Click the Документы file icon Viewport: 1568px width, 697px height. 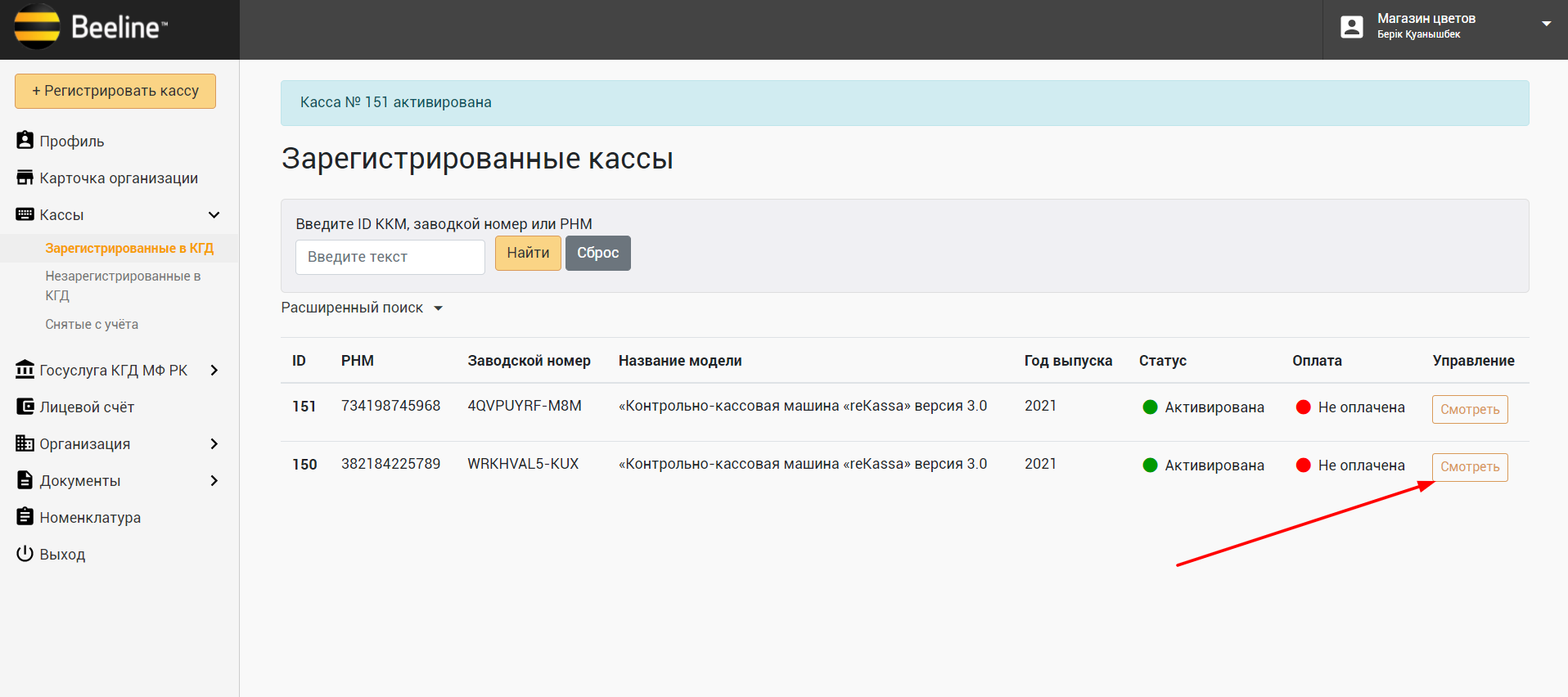25,480
